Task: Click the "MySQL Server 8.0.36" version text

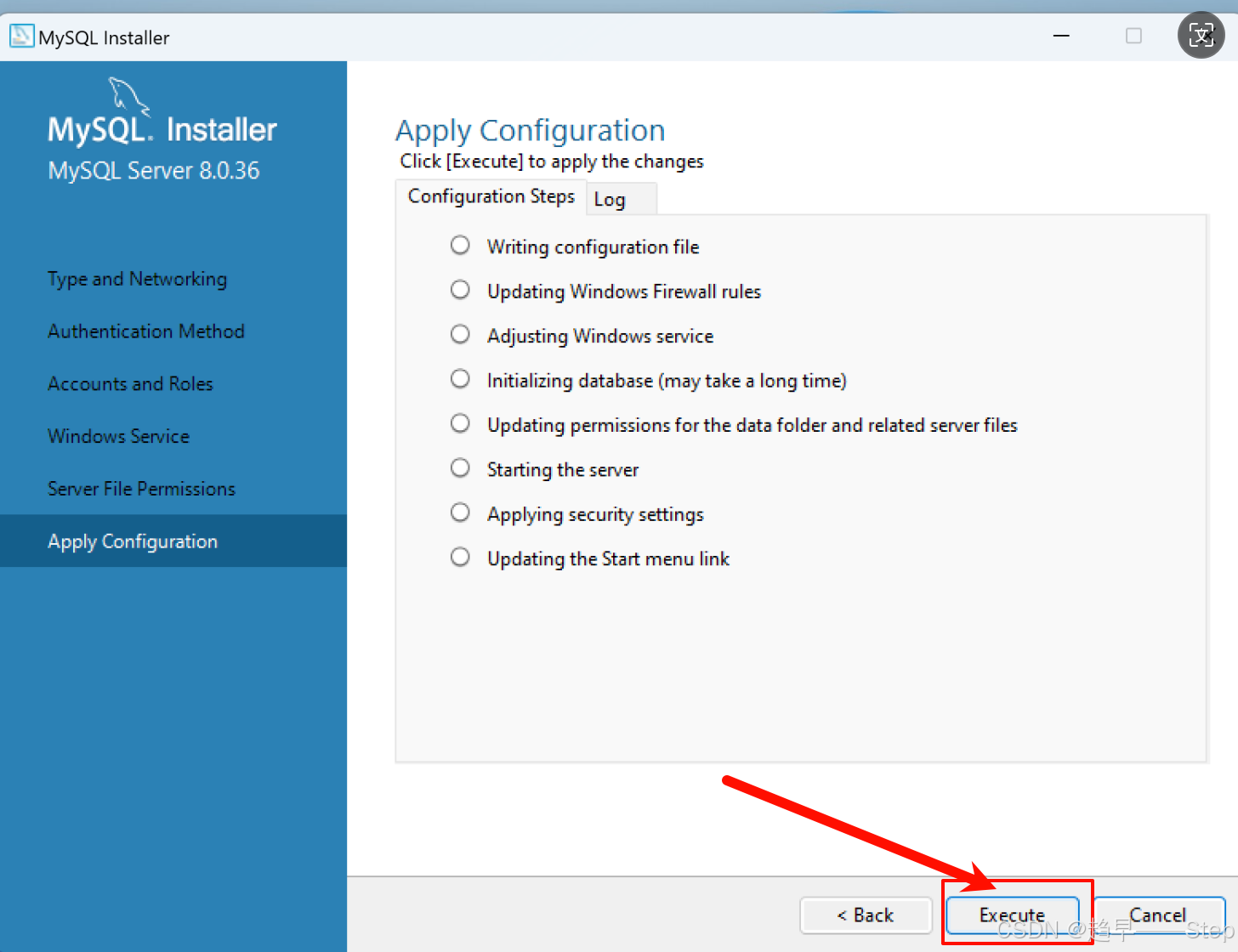Action: (x=154, y=171)
